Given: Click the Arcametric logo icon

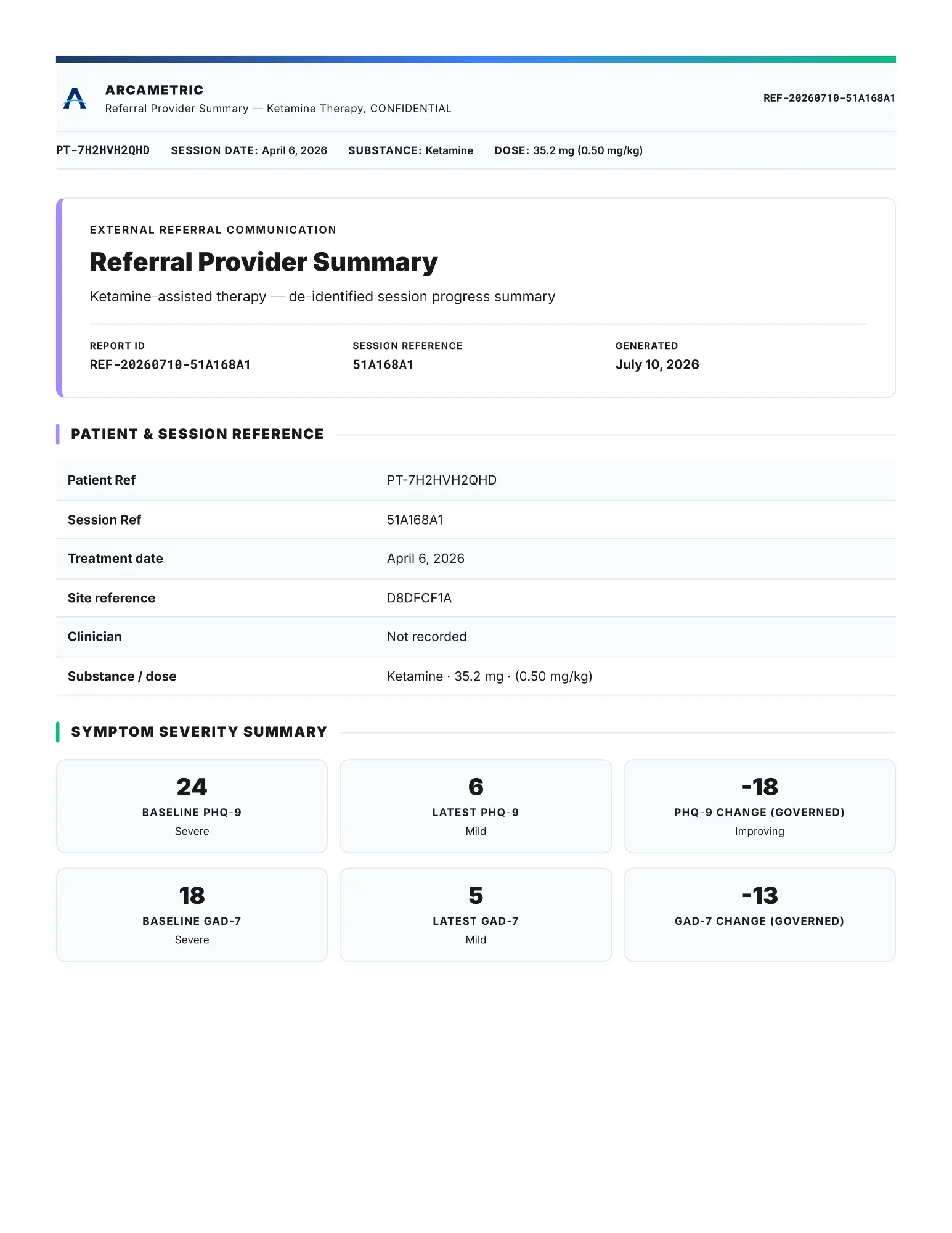Looking at the screenshot, I should point(75,99).
